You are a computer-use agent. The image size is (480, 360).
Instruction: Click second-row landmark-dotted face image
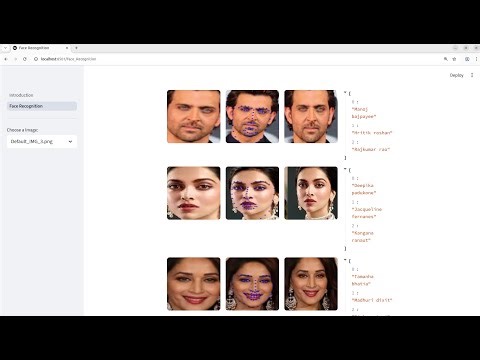252,193
